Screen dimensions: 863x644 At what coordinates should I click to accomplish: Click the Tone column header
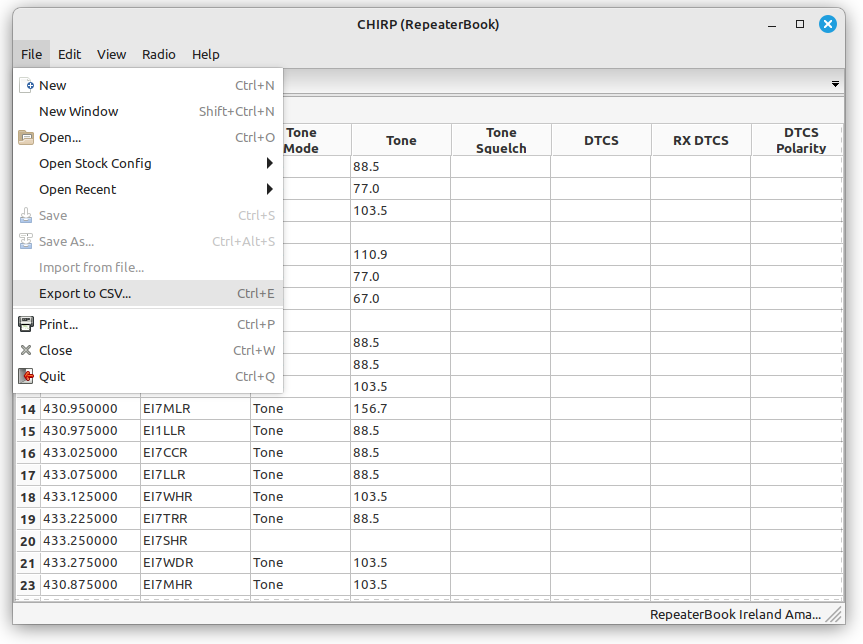tap(401, 140)
